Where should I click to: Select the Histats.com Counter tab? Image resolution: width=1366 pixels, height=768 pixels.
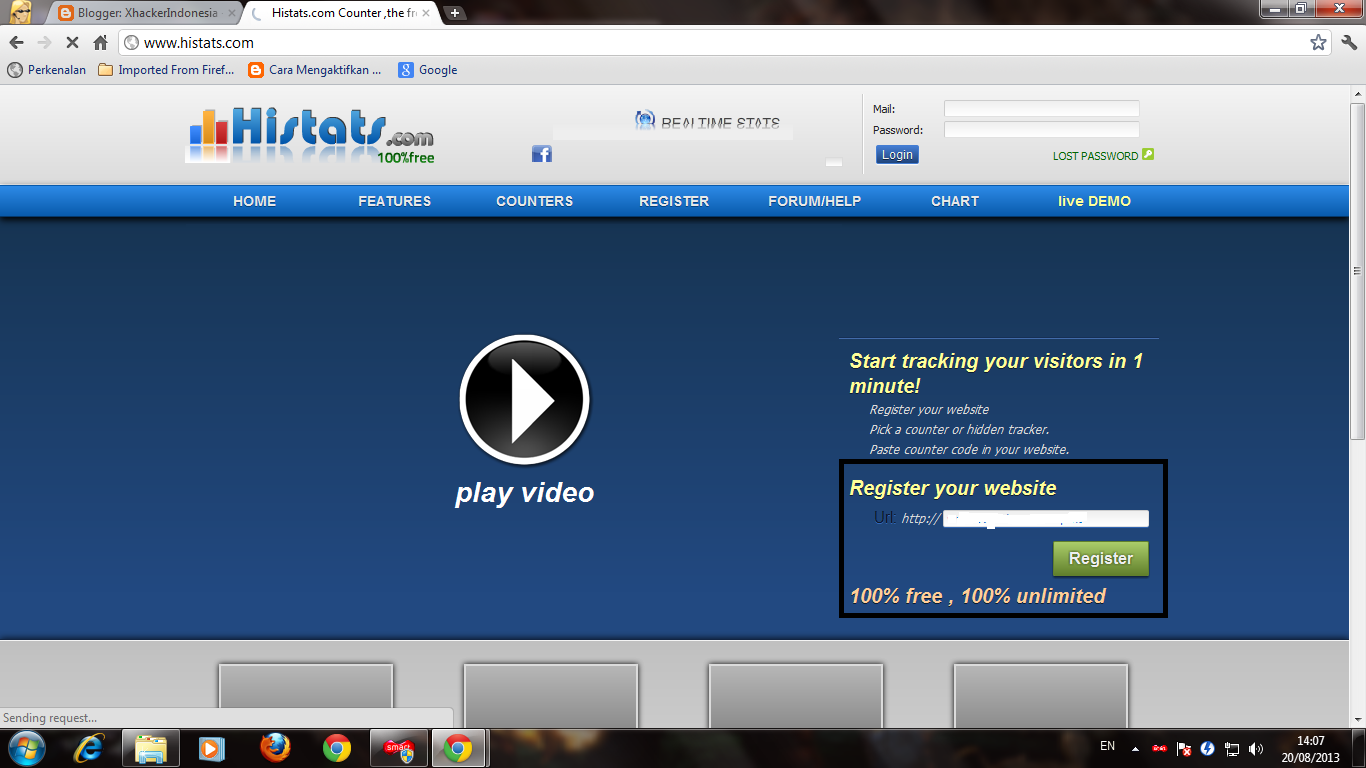coord(342,13)
